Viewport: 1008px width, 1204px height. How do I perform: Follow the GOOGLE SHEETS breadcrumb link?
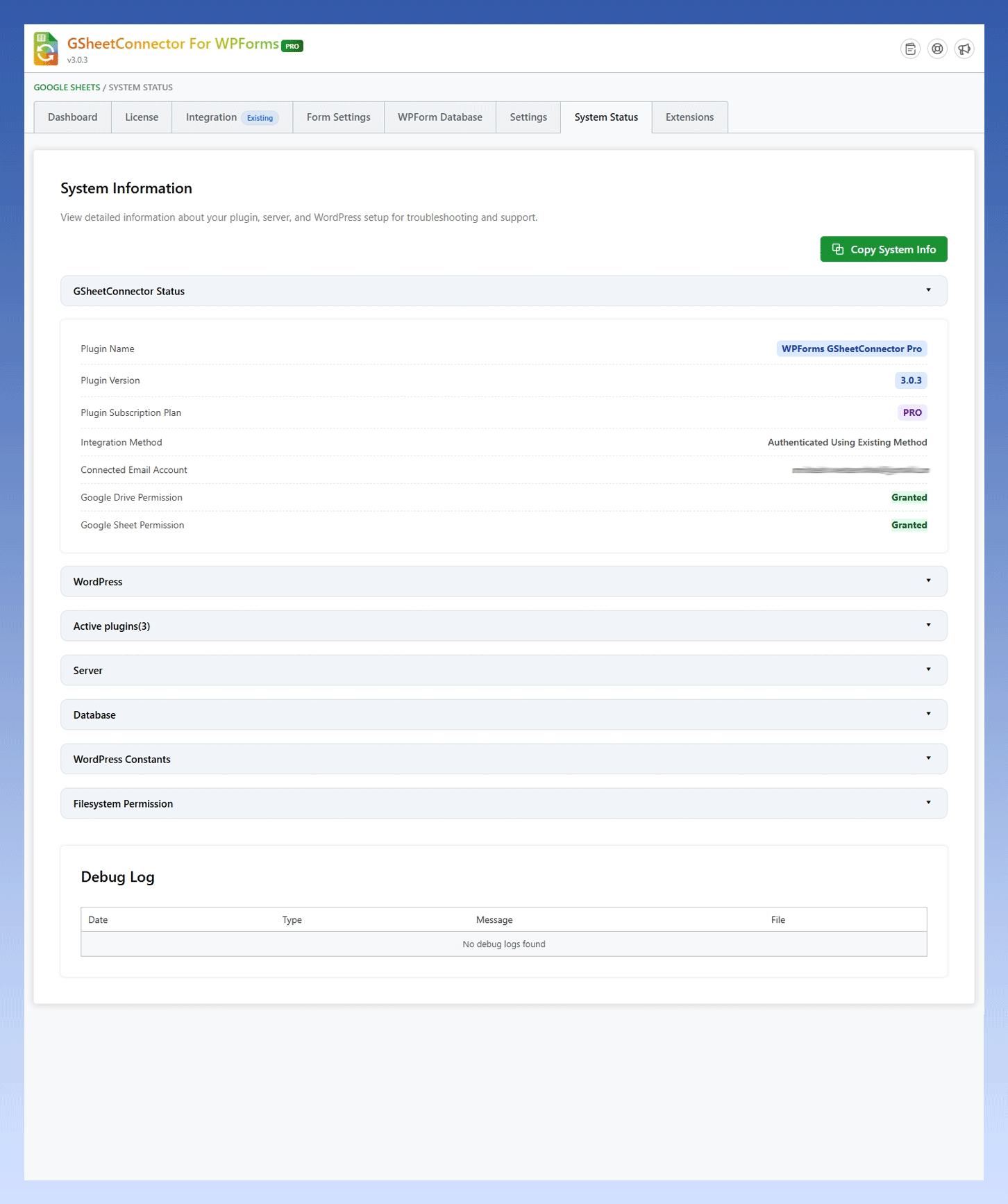pos(67,87)
